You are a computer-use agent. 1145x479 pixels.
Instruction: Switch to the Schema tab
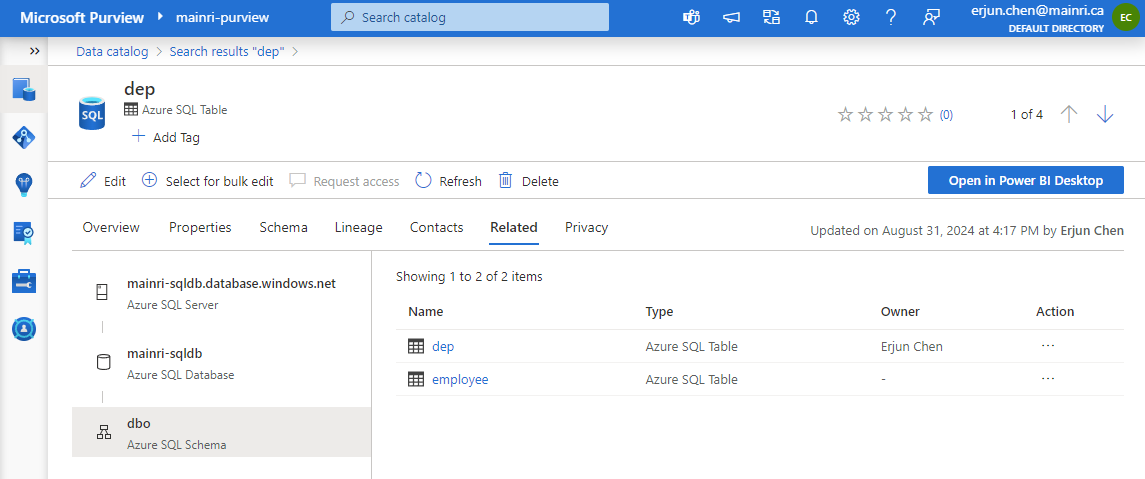click(x=283, y=227)
